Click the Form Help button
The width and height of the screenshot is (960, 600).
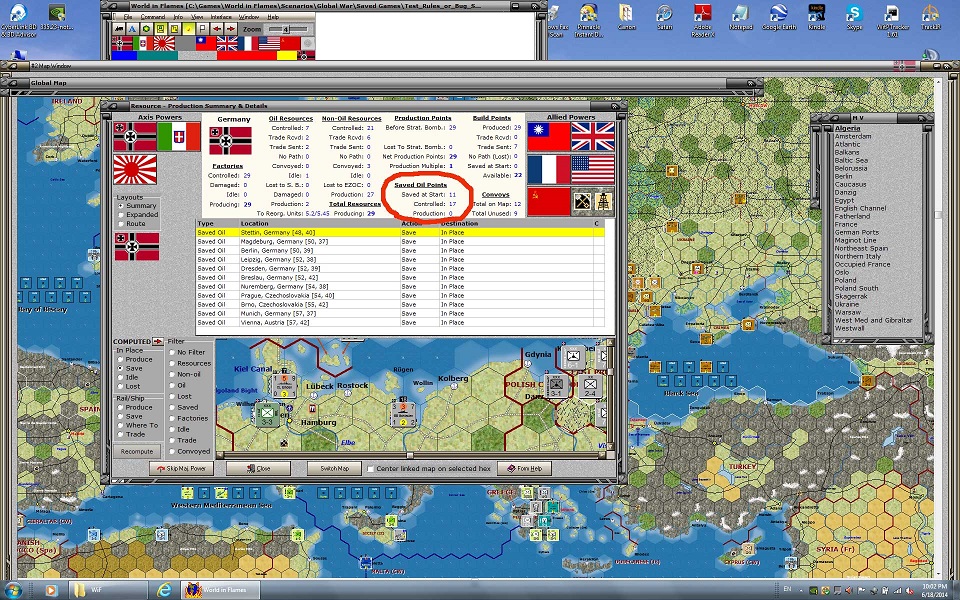(524, 468)
